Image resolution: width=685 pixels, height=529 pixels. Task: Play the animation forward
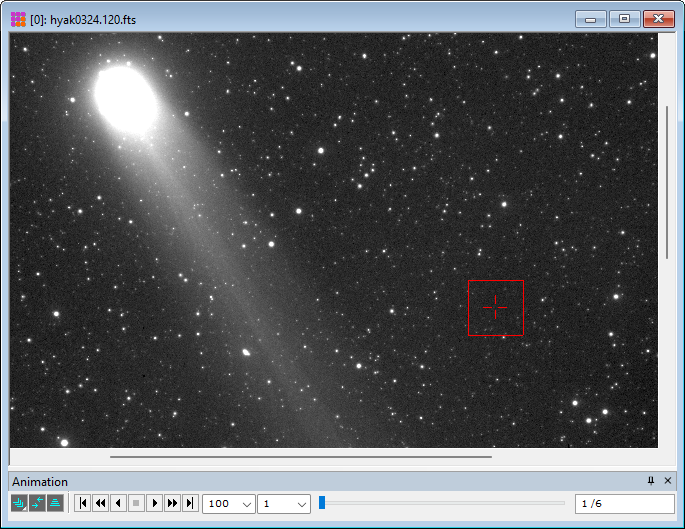point(154,503)
